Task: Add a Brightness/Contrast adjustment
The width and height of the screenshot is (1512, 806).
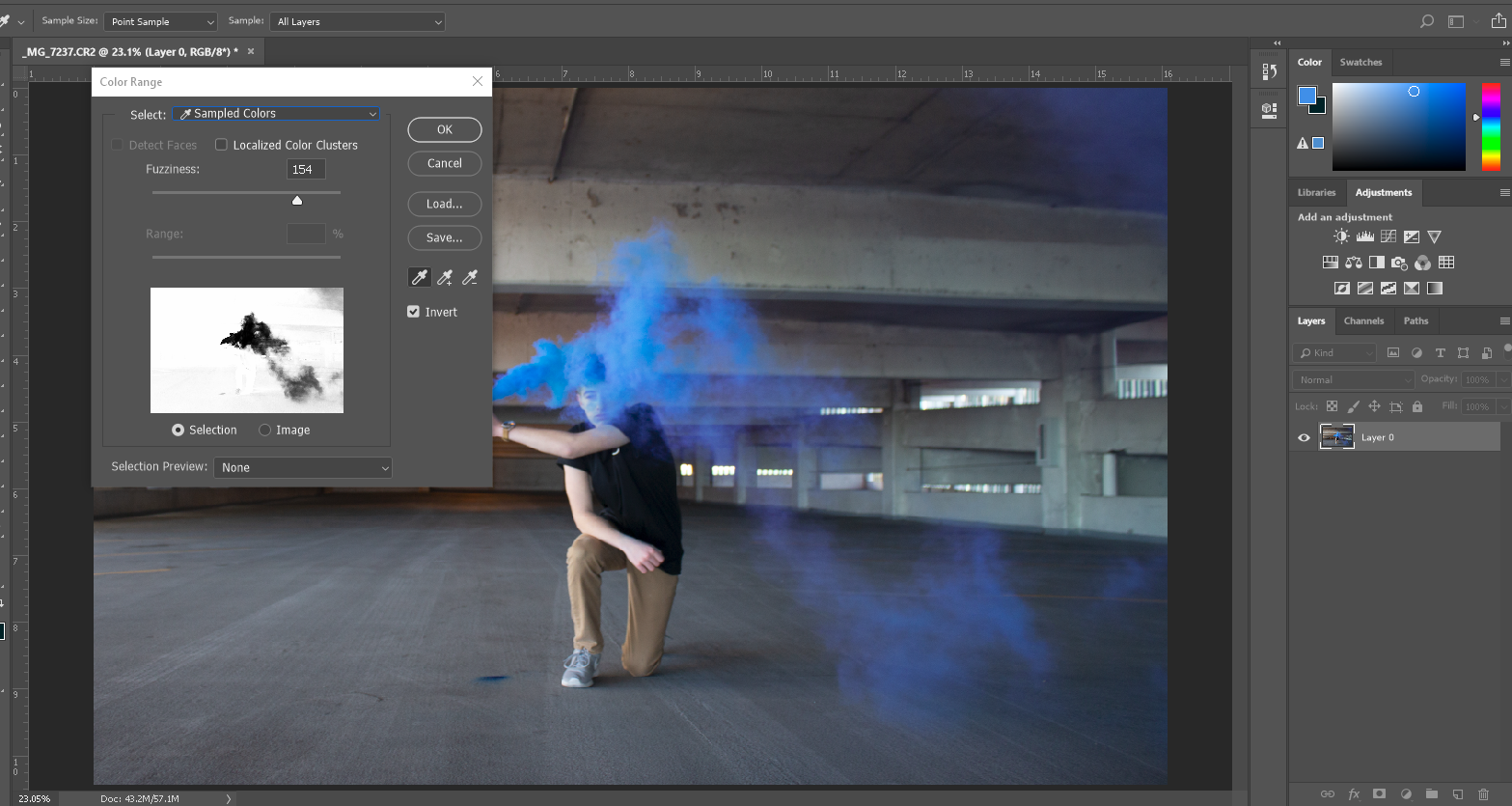Action: (x=1341, y=236)
